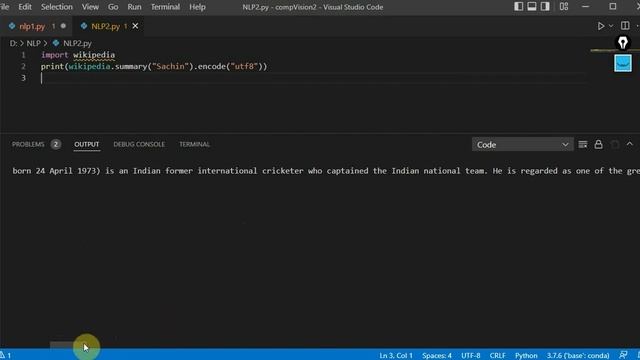Open the Terminal menu
This screenshot has width=640, height=360.
(x=165, y=7)
